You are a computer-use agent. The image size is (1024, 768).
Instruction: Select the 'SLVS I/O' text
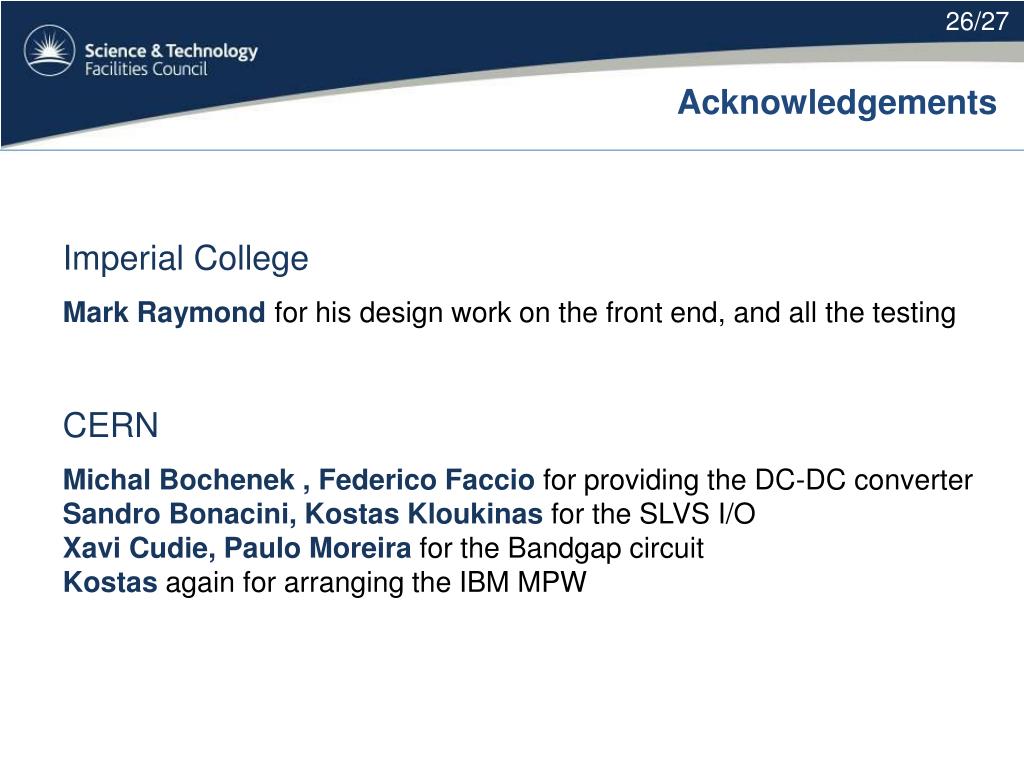coord(697,514)
